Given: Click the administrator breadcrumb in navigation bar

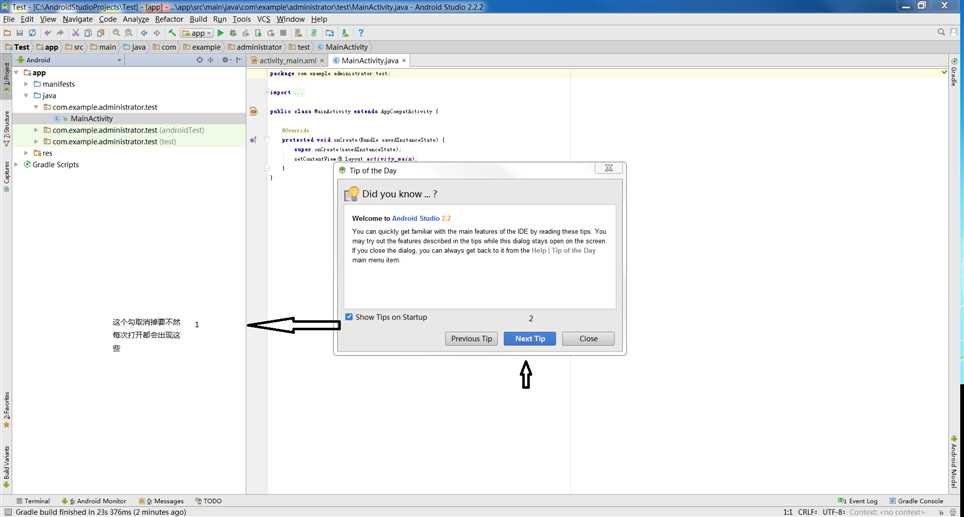Looking at the screenshot, I should (x=255, y=47).
